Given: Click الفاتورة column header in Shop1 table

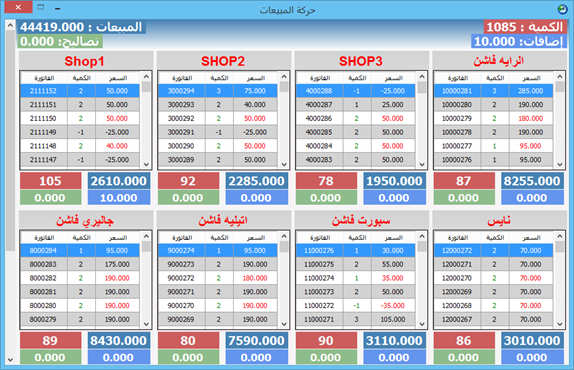Looking at the screenshot, I should point(44,78).
